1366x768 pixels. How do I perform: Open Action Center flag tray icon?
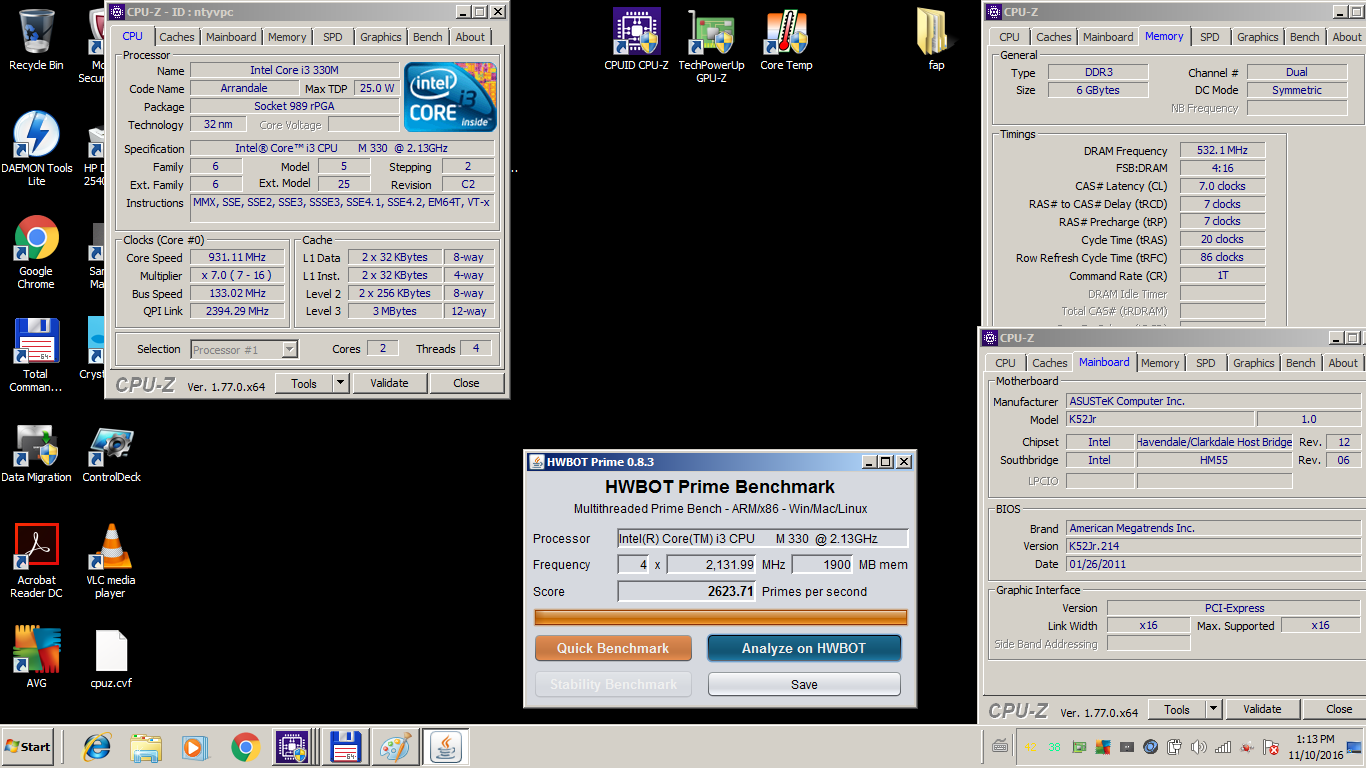tap(1271, 747)
